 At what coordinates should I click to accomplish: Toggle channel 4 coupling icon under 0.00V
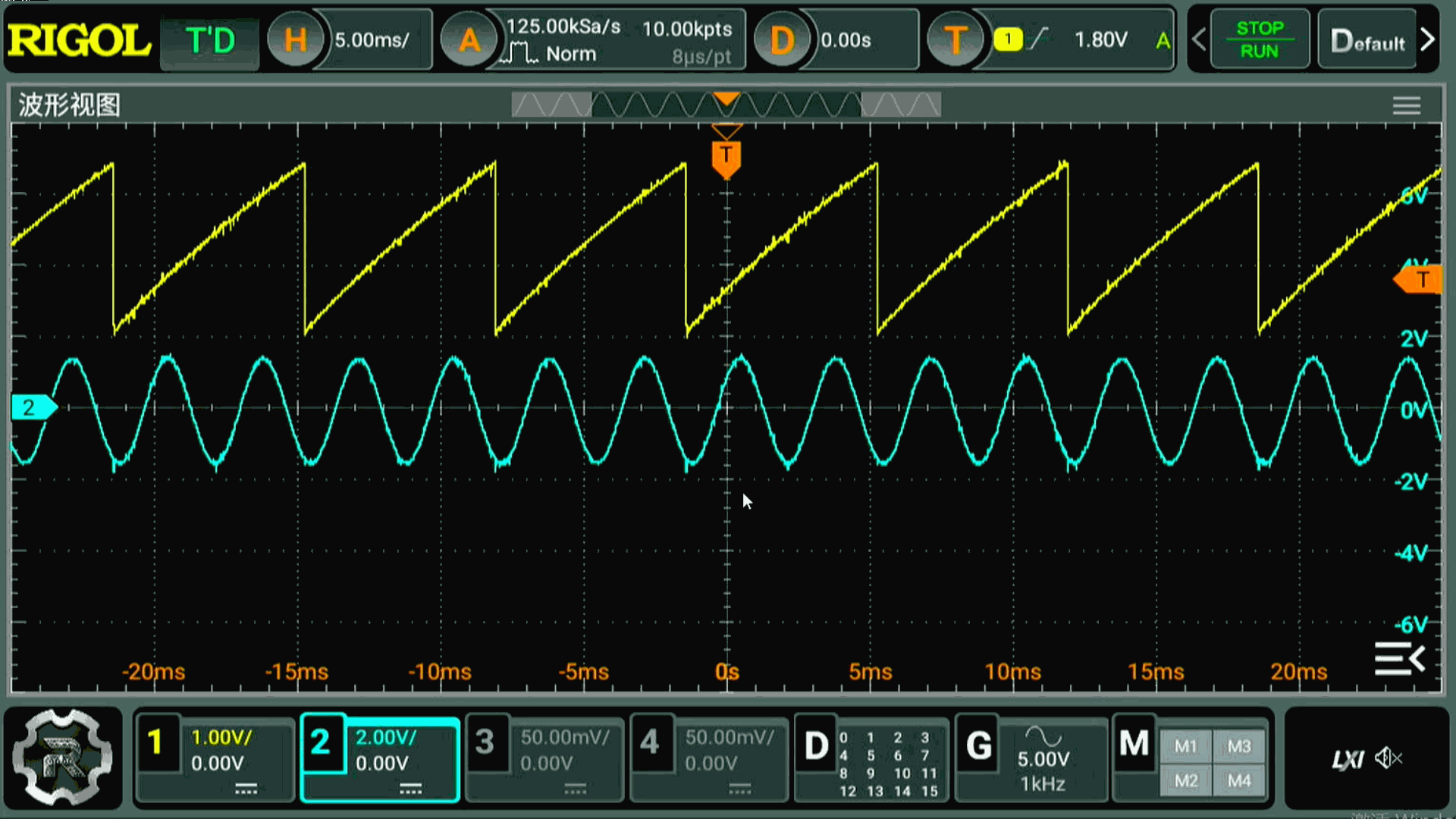[x=739, y=789]
